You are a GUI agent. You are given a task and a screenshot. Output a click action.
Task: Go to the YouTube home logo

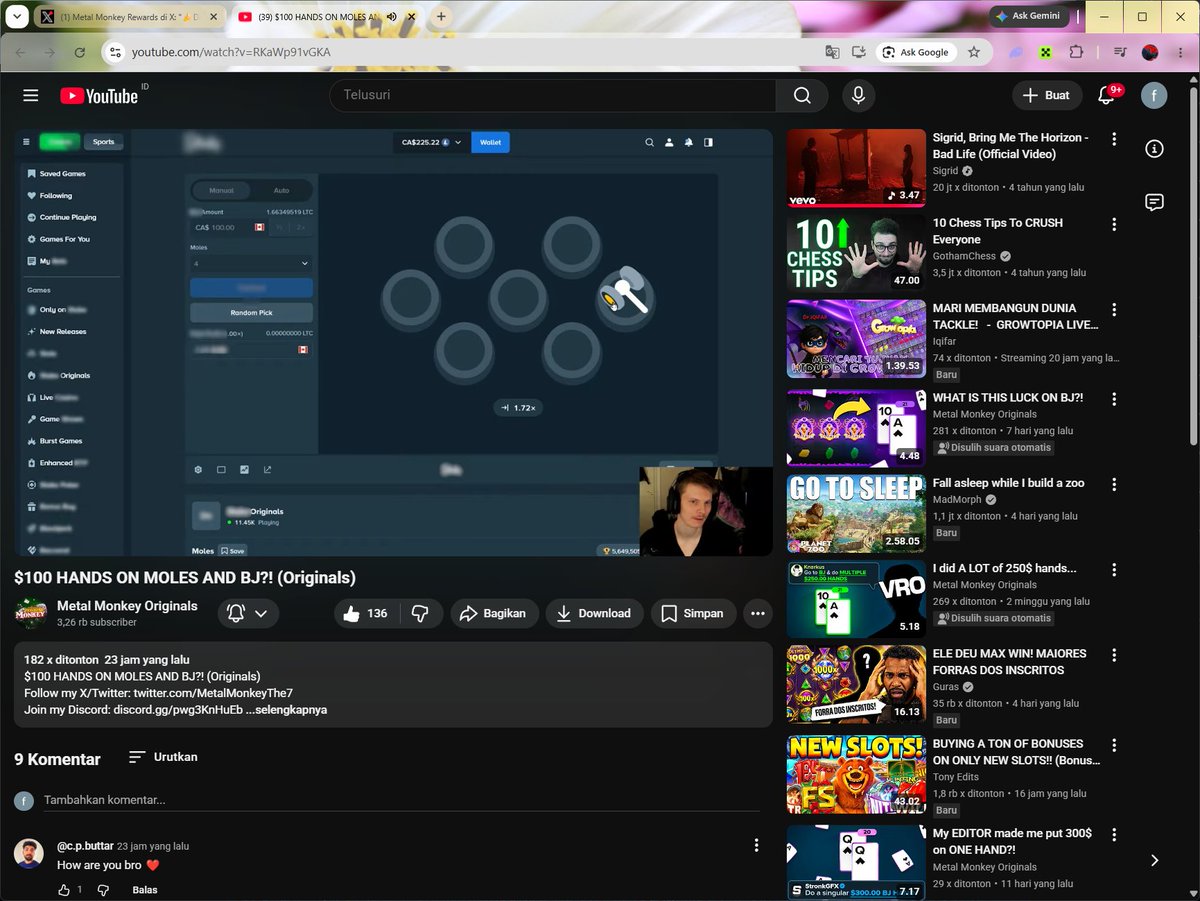click(x=99, y=96)
